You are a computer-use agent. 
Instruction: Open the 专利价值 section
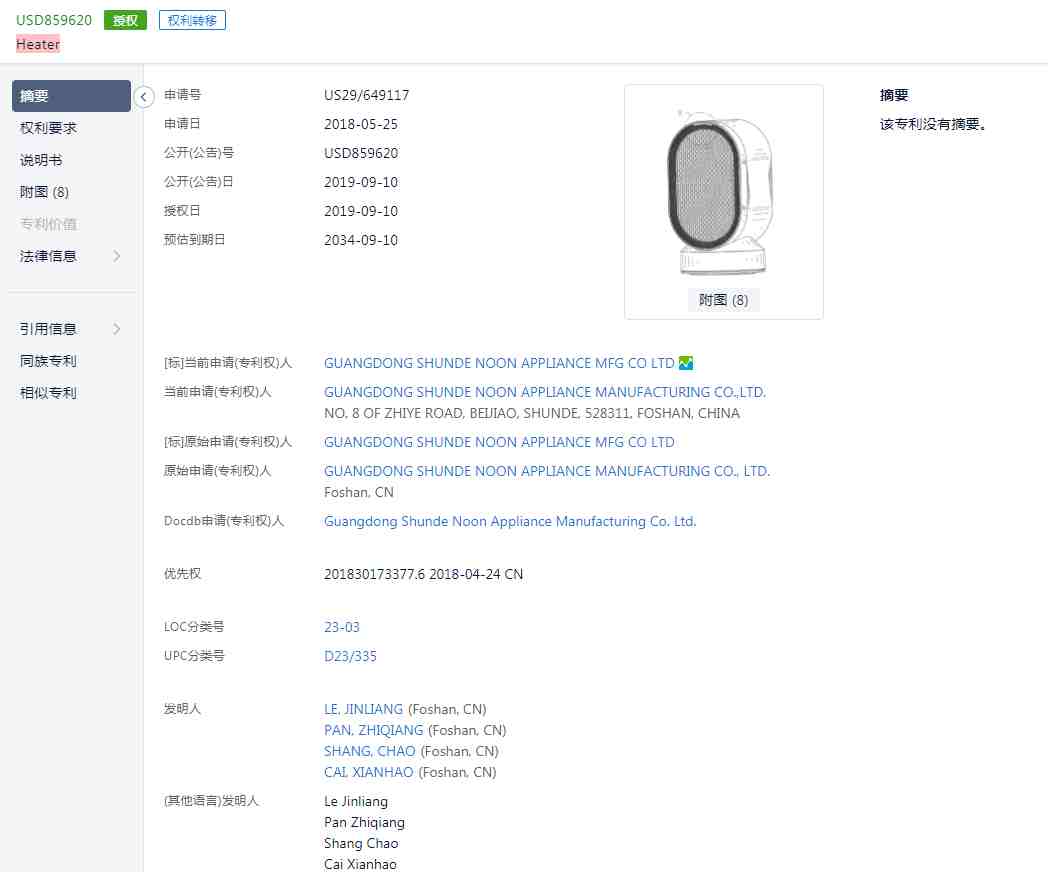click(x=48, y=224)
